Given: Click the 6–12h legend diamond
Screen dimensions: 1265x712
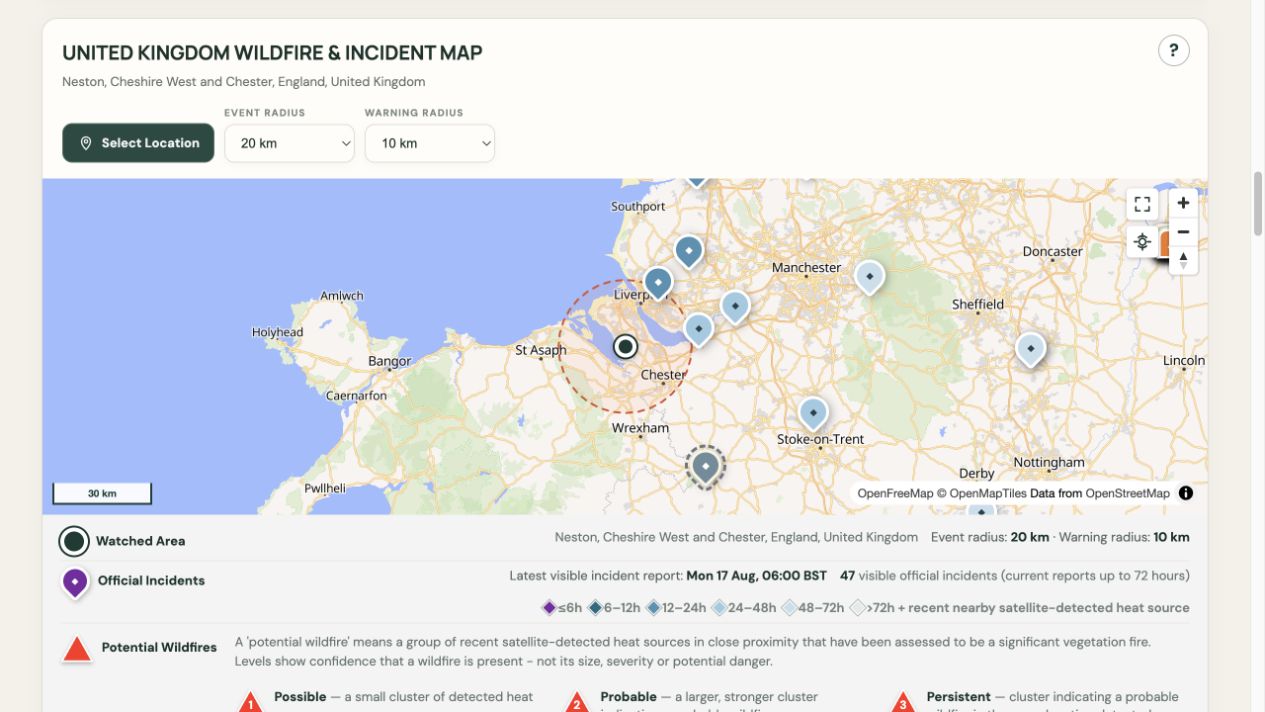Looking at the screenshot, I should pos(595,608).
